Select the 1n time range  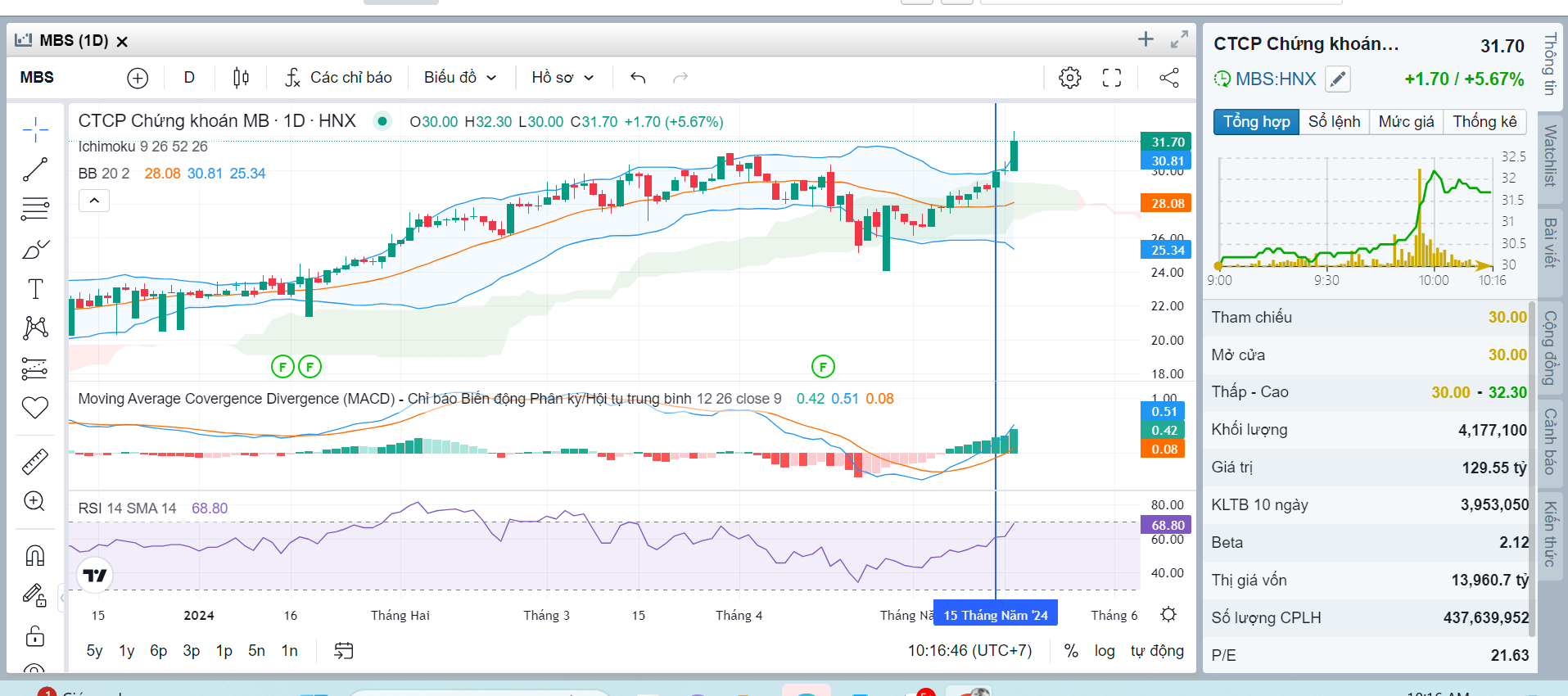290,651
